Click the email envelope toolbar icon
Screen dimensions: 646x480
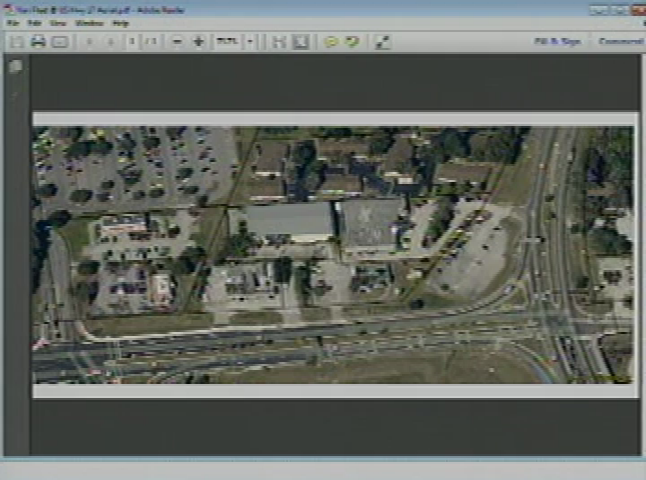tap(60, 42)
